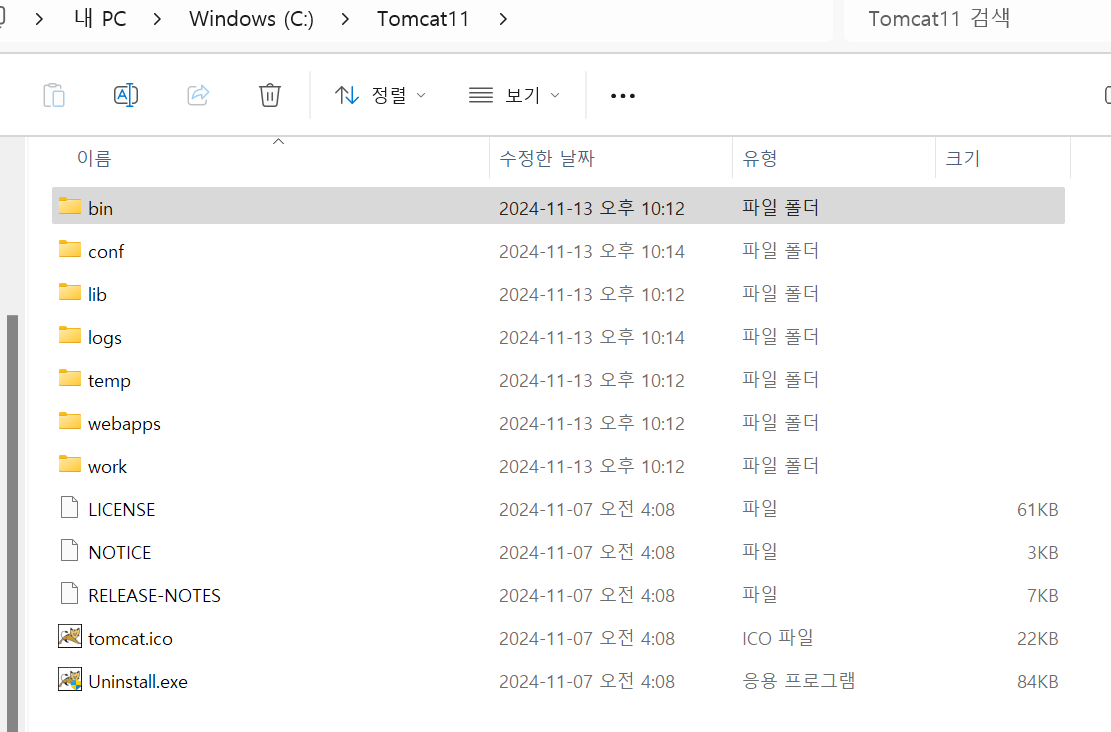Expand chevron after Windows (C:) in path
The width and height of the screenshot is (1111, 732).
(345, 19)
